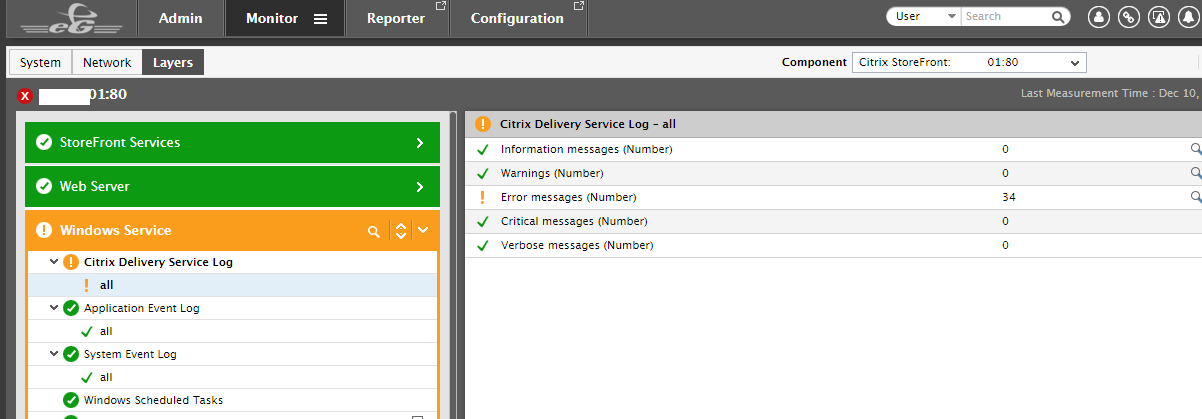Open the Admin menu
The width and height of the screenshot is (1202, 419).
pyautogui.click(x=180, y=18)
